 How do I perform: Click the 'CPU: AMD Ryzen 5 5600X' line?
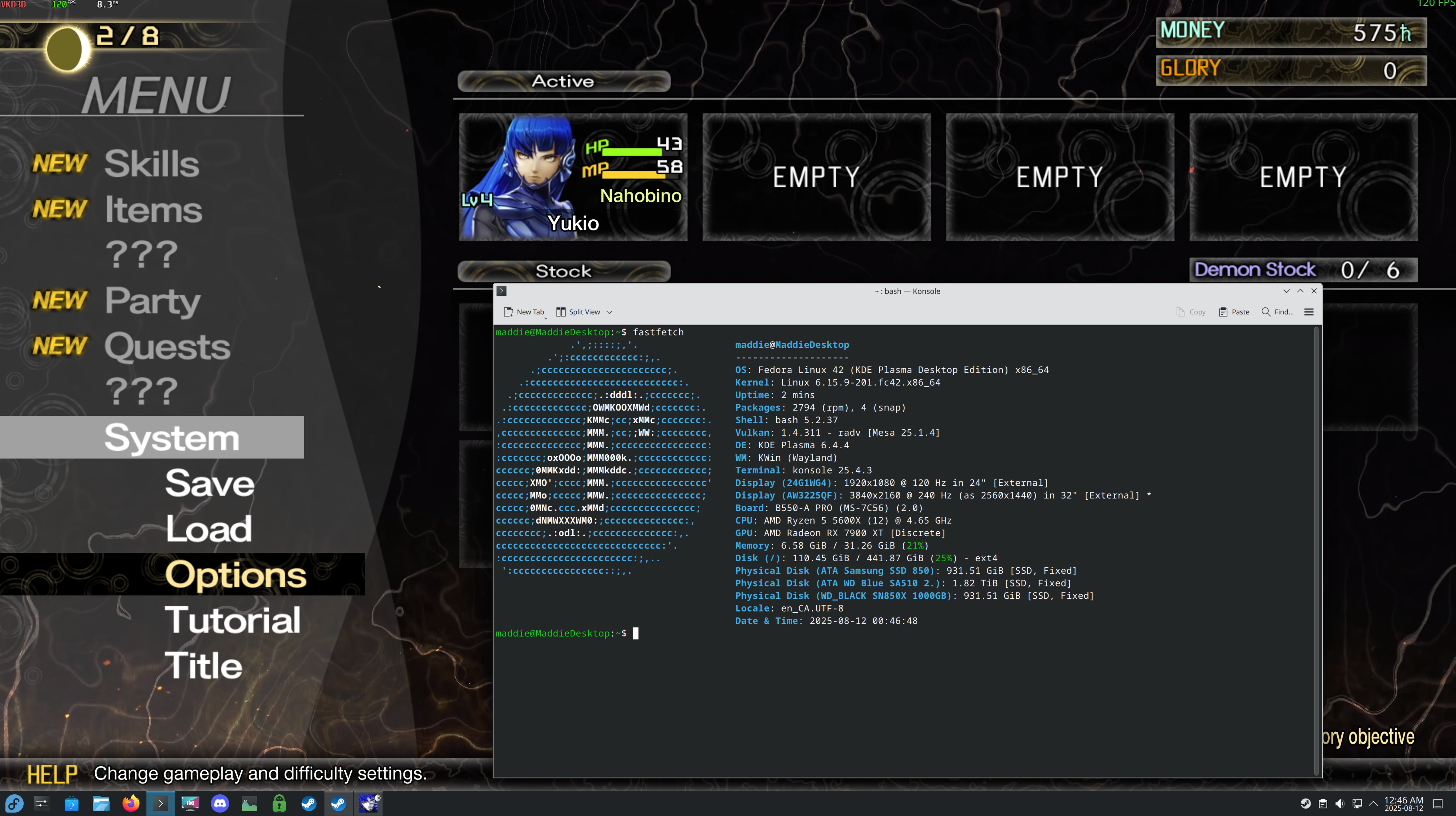[x=843, y=521]
